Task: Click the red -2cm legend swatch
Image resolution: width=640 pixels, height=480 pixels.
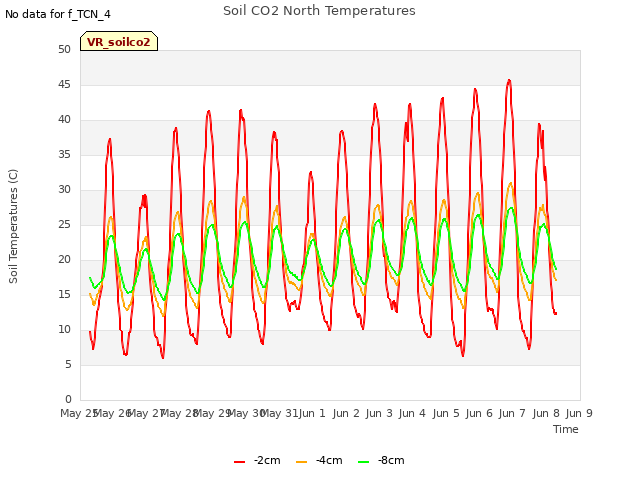Action: [240, 462]
